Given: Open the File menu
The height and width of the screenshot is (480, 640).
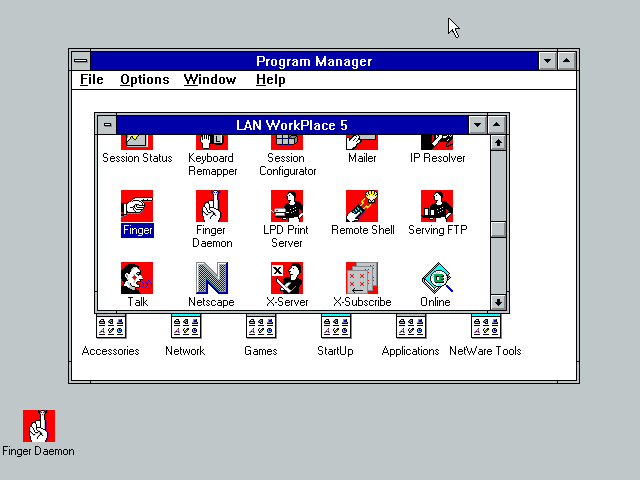Looking at the screenshot, I should [x=91, y=79].
